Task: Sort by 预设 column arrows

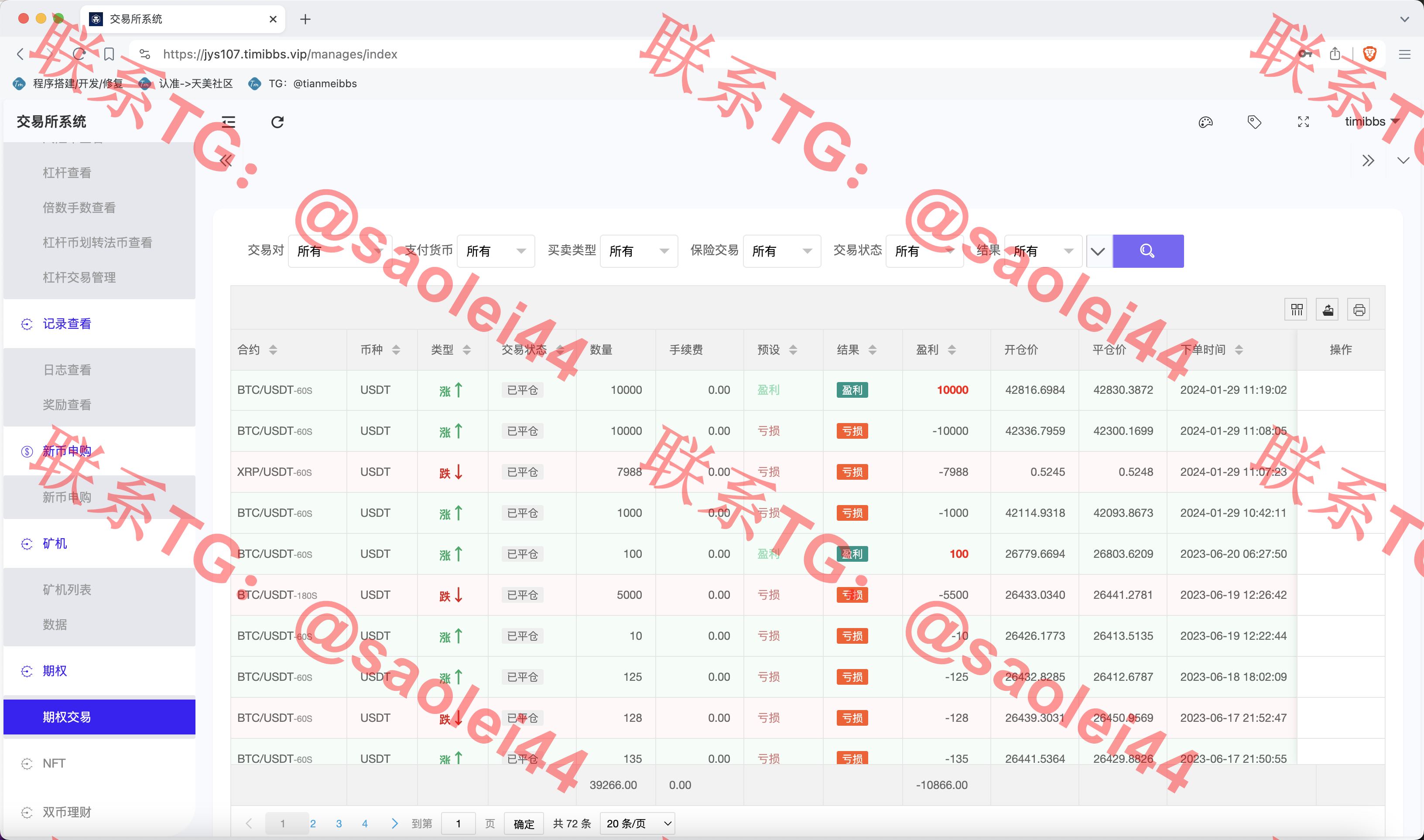Action: pos(793,350)
